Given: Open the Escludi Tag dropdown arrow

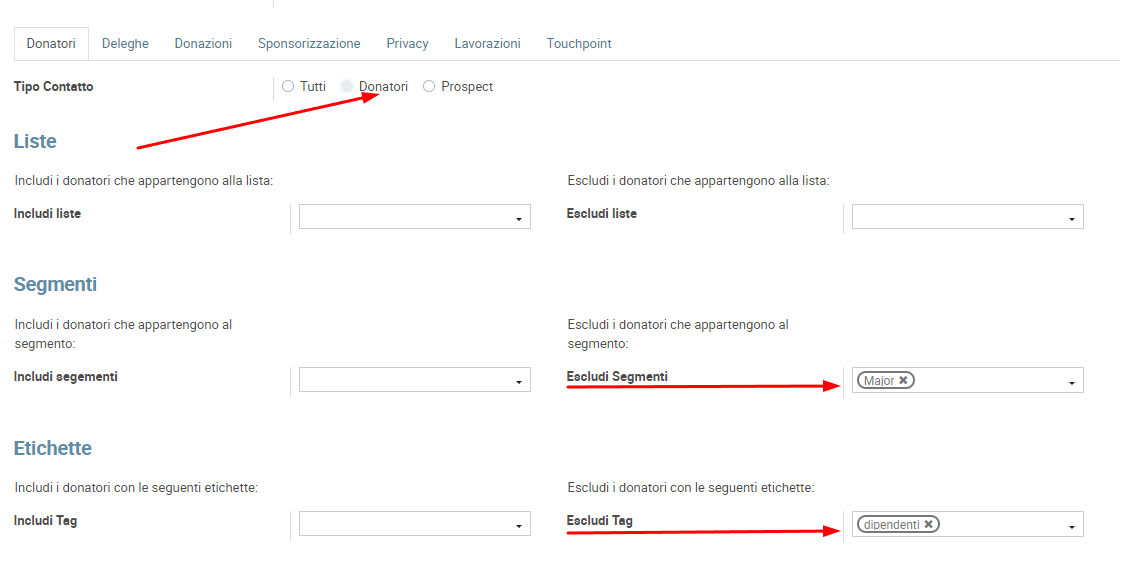Looking at the screenshot, I should click(1072, 526).
